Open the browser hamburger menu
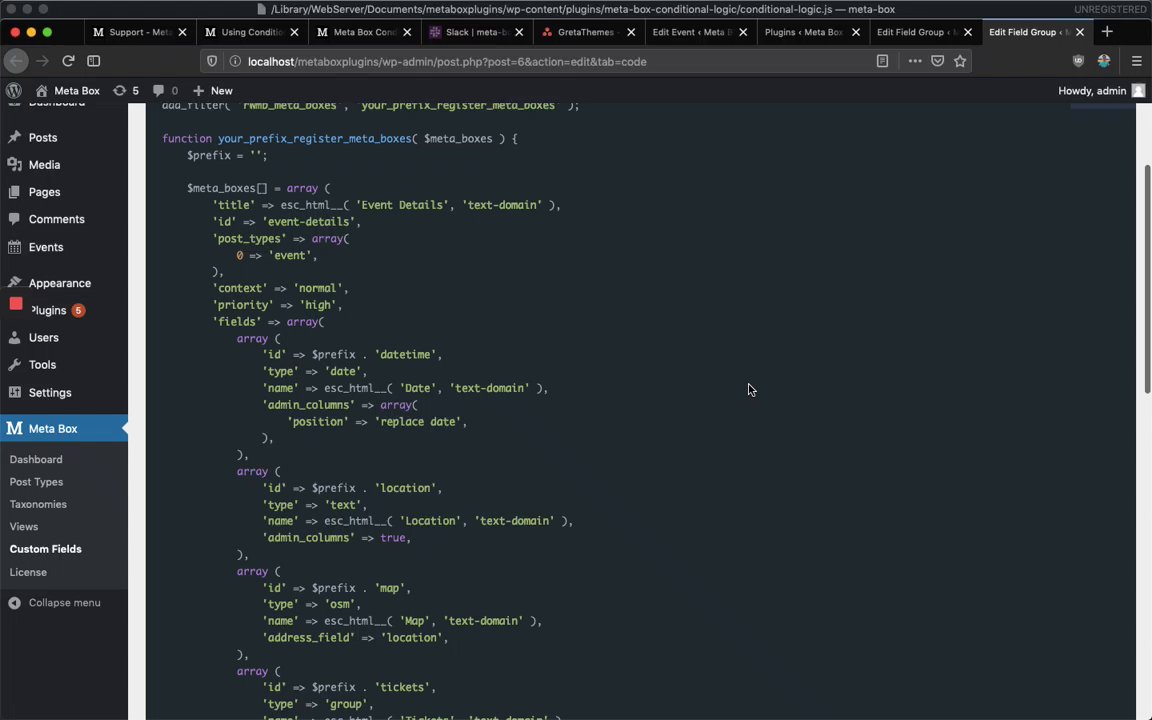This screenshot has height=720, width=1152. [x=1136, y=61]
